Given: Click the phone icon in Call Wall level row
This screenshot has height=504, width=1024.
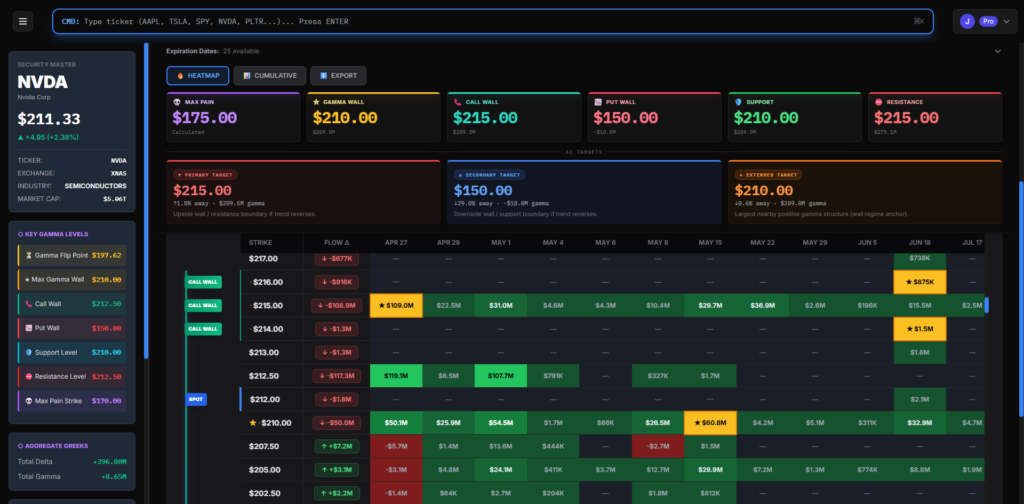Looking at the screenshot, I should [x=28, y=304].
